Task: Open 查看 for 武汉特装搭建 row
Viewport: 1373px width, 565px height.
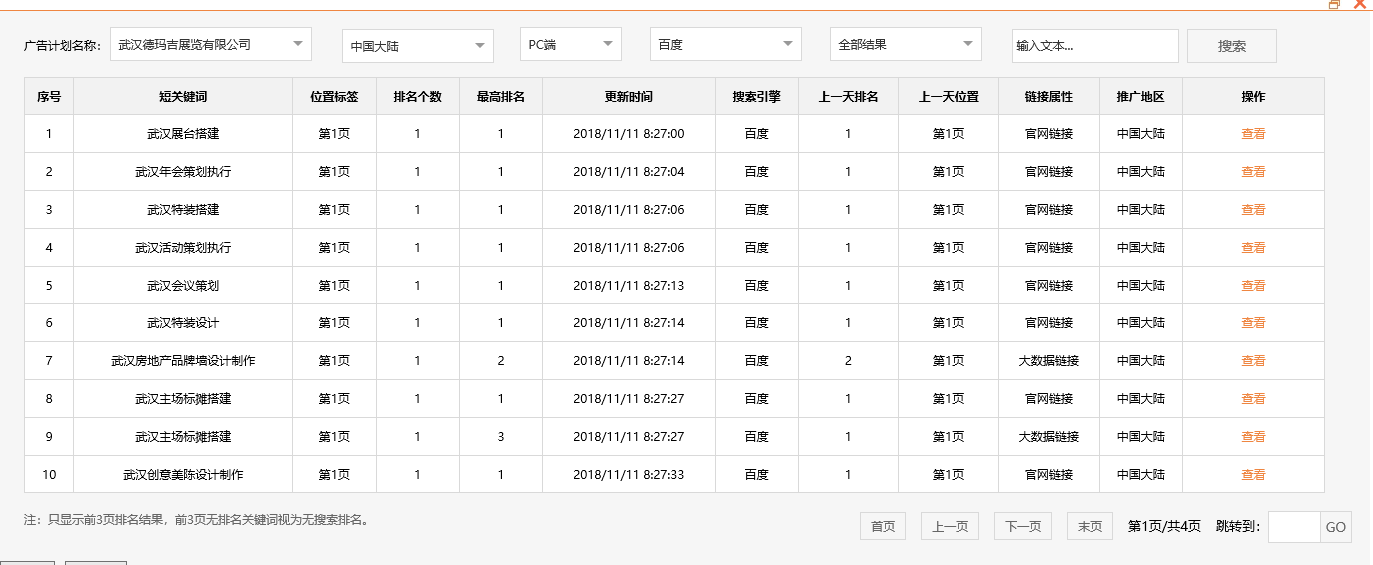Action: coord(1253,210)
